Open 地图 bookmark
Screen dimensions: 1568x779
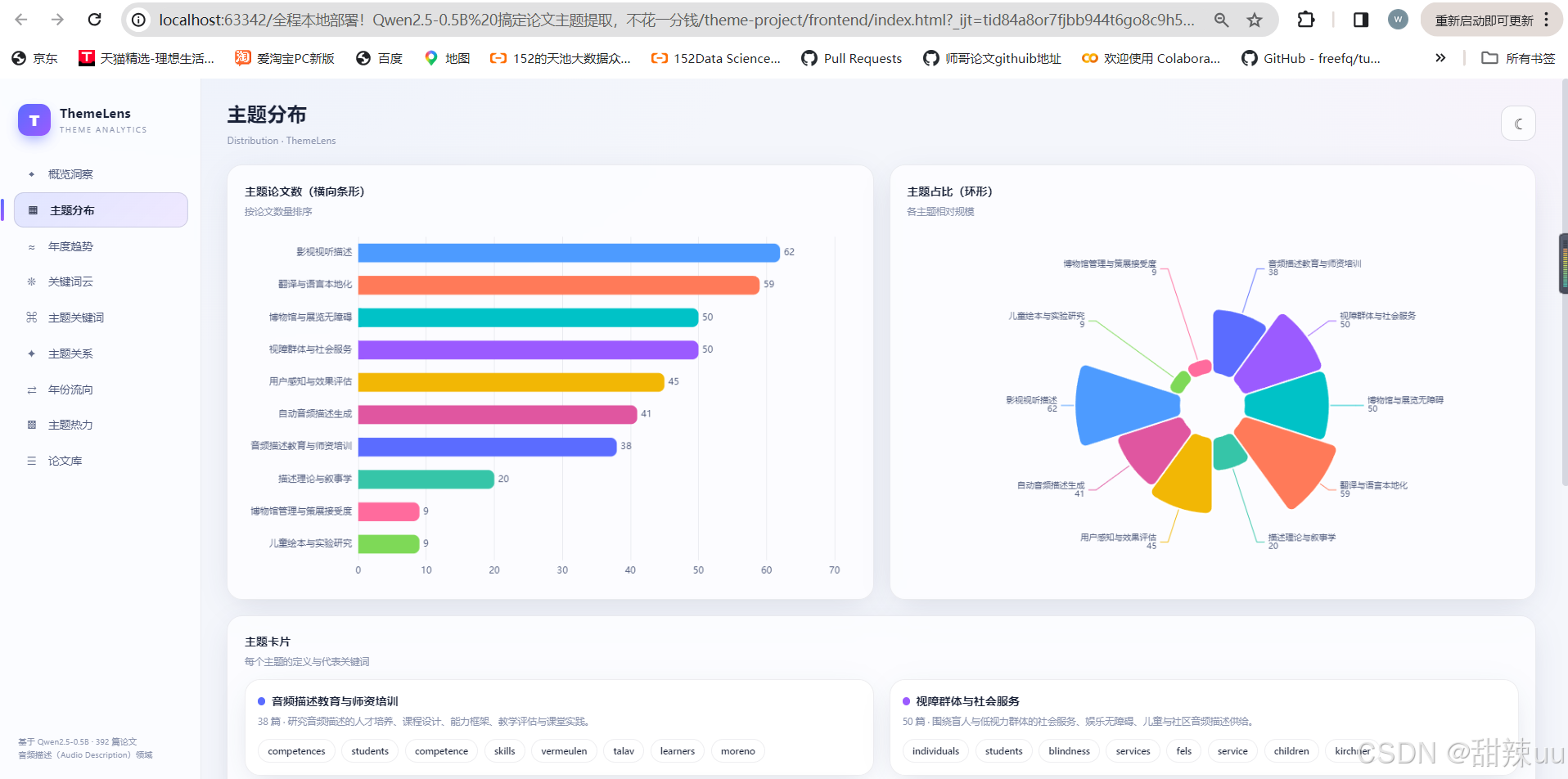tap(447, 58)
